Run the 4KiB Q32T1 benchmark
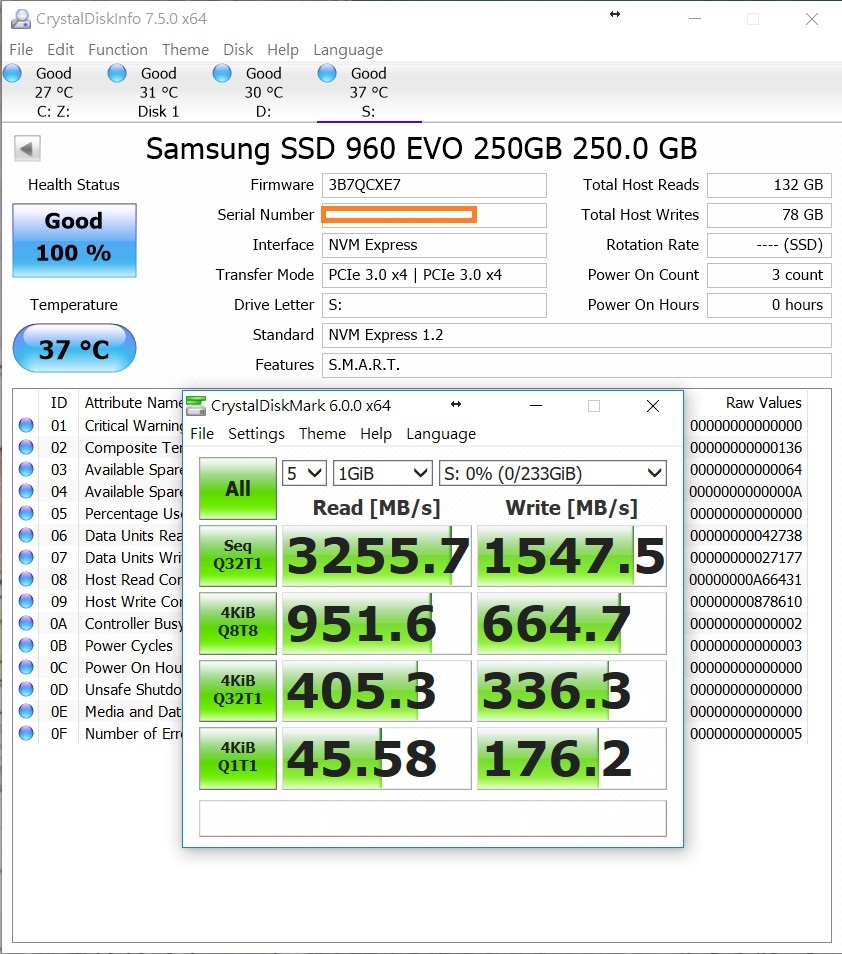 [x=238, y=691]
